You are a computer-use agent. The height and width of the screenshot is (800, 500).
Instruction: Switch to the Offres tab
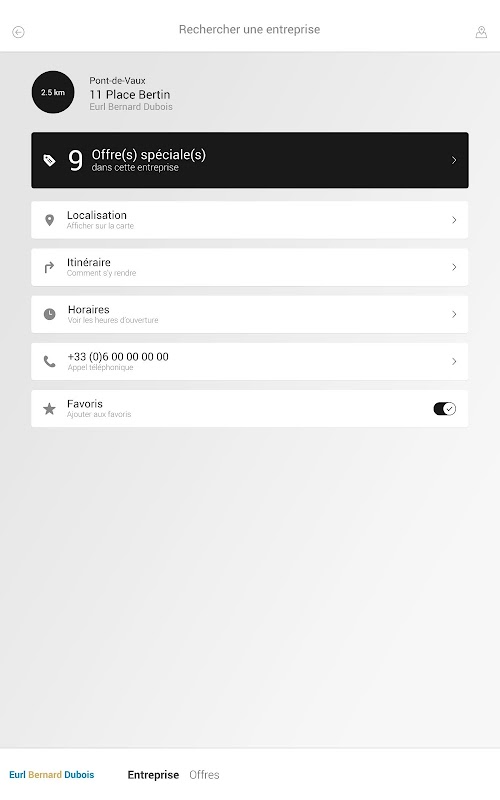[204, 774]
